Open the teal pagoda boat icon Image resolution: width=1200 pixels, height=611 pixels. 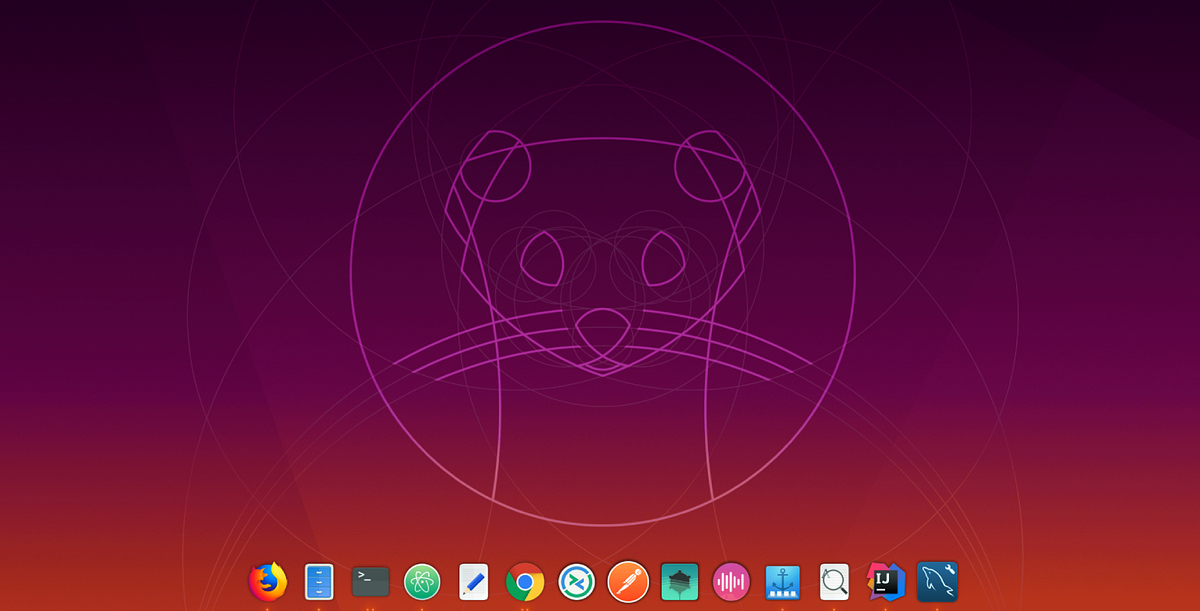(680, 581)
